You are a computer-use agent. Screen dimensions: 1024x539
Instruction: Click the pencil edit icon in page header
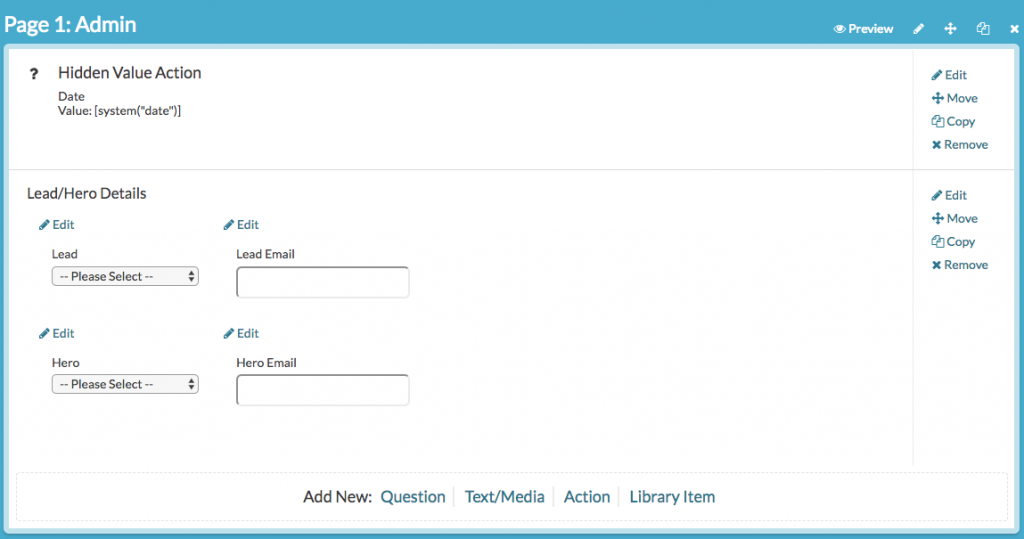918,29
